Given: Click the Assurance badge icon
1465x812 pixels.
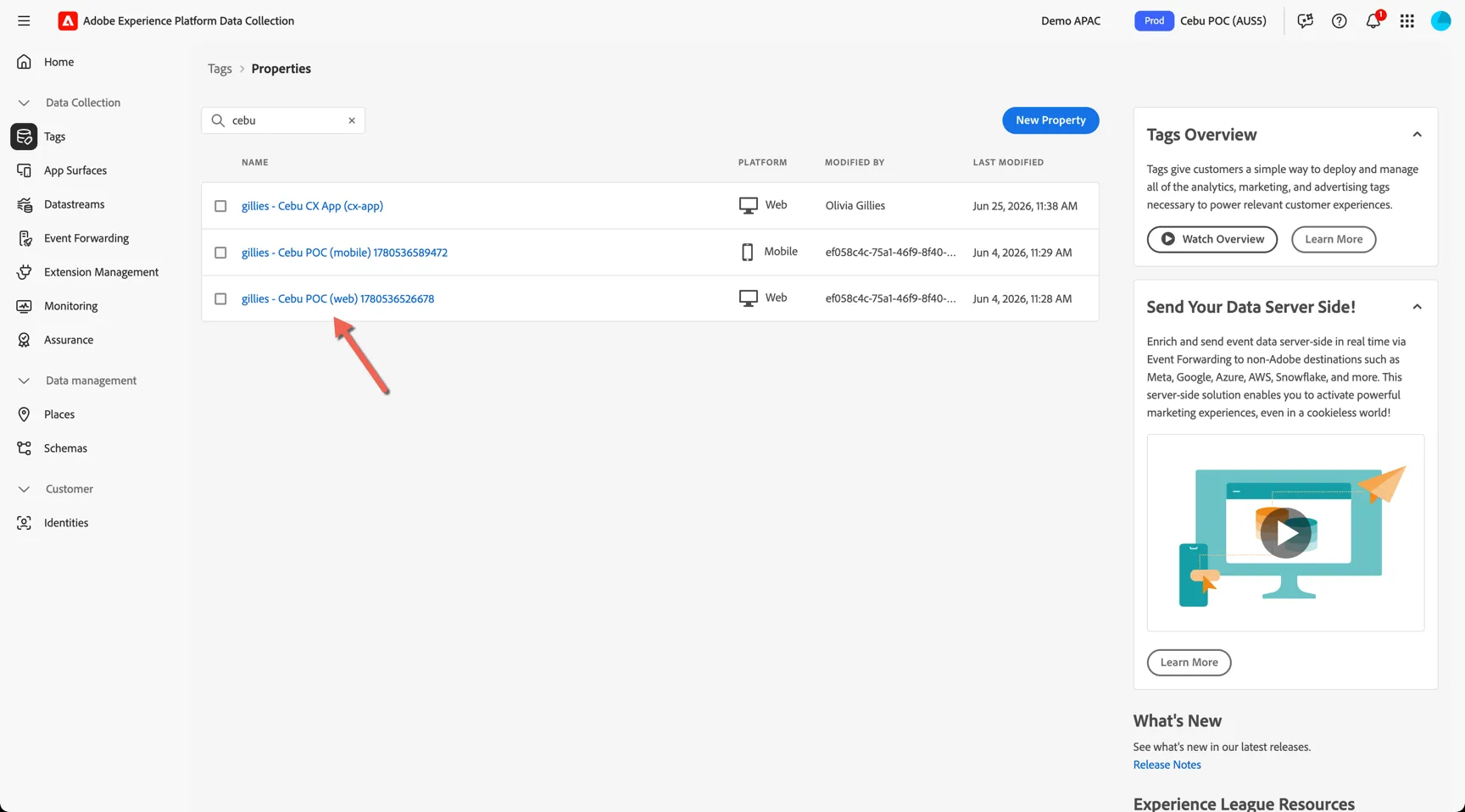Looking at the screenshot, I should [x=24, y=340].
